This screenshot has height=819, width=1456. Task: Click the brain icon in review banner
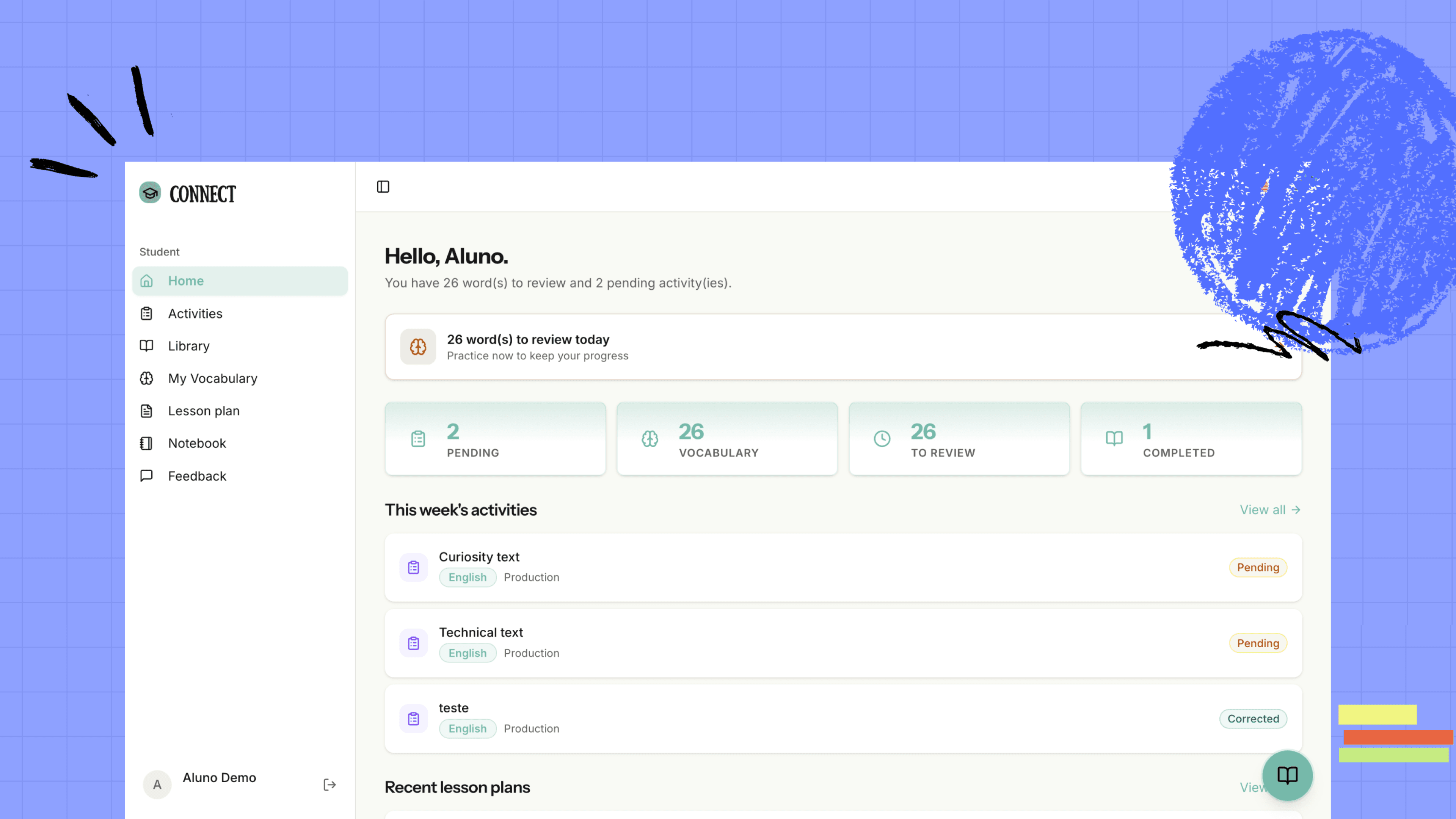click(418, 347)
